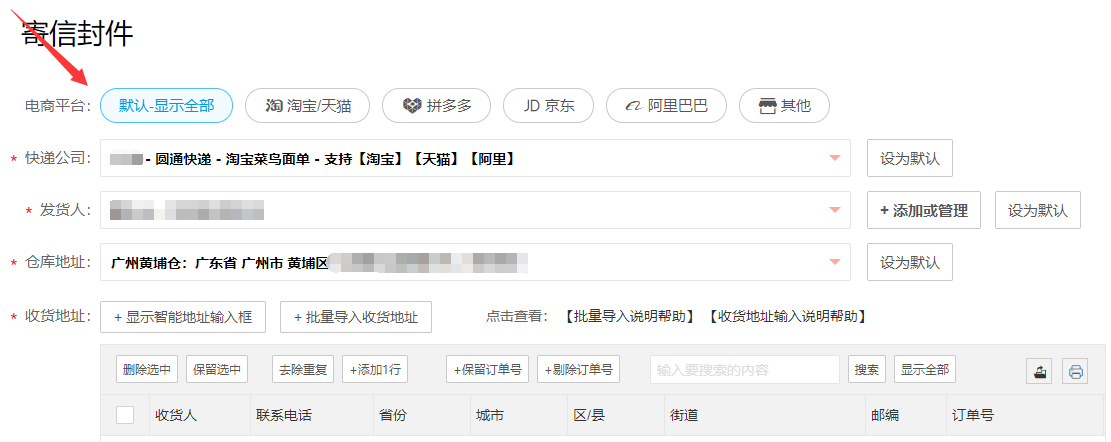Click the 去除重复 button
The image size is (1111, 442).
coord(303,370)
